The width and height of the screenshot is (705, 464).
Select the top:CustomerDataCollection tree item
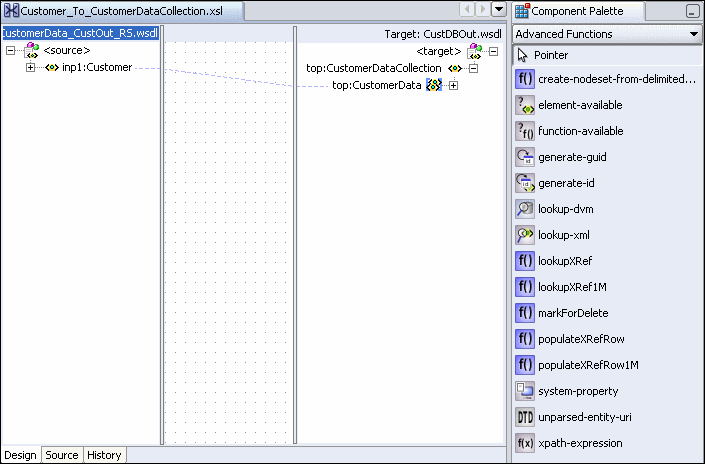[x=374, y=68]
